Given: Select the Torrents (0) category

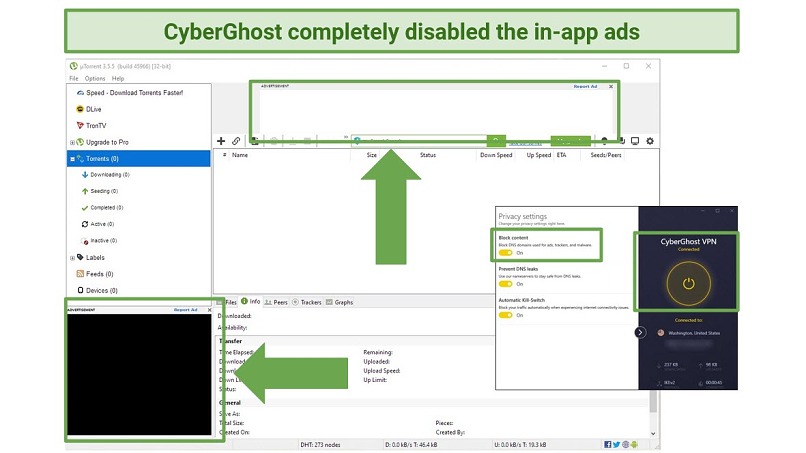Looking at the screenshot, I should 139,158.
